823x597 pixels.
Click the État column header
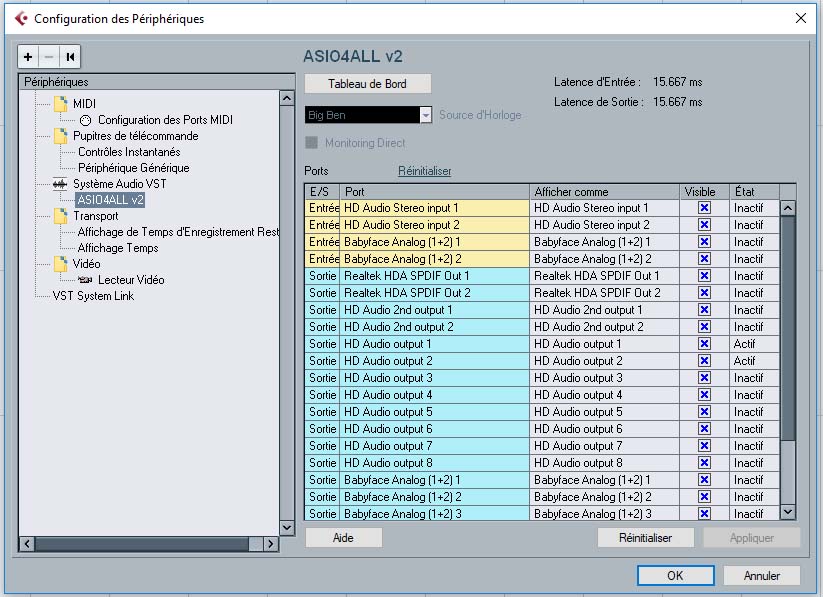(754, 192)
